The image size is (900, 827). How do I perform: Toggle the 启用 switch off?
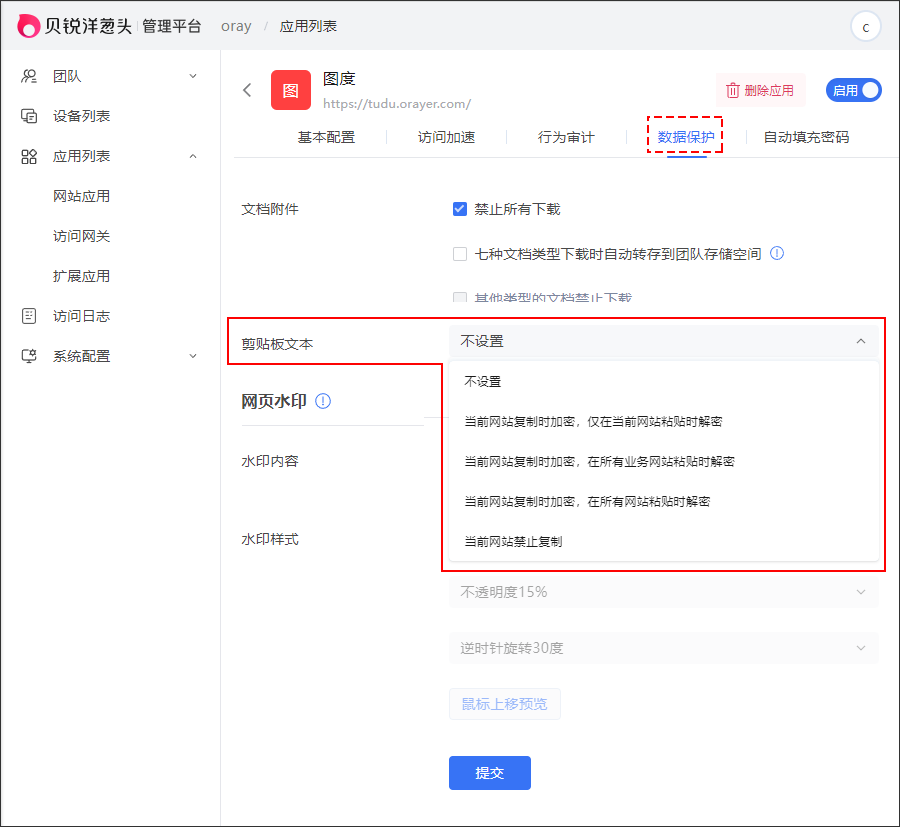coord(853,90)
